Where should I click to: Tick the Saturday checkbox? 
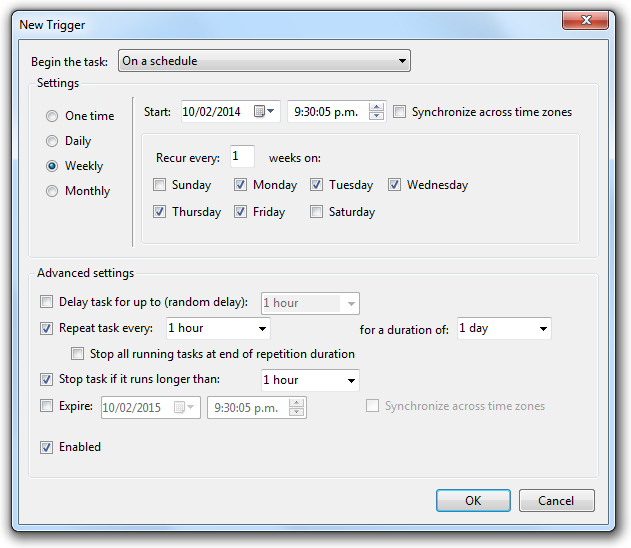pyautogui.click(x=317, y=212)
